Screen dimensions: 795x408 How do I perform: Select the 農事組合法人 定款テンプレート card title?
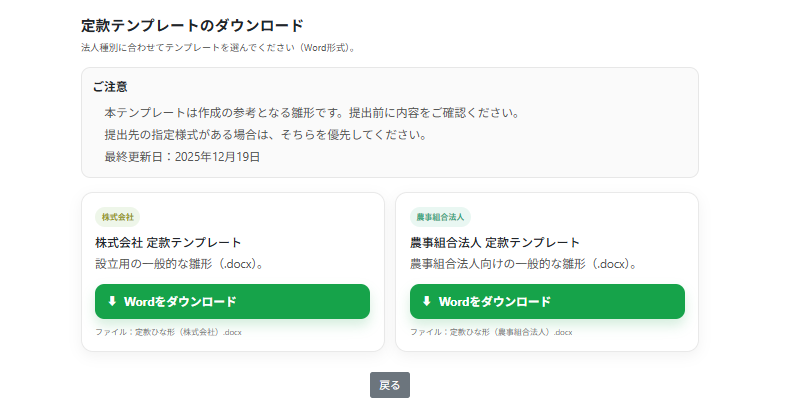(x=495, y=242)
